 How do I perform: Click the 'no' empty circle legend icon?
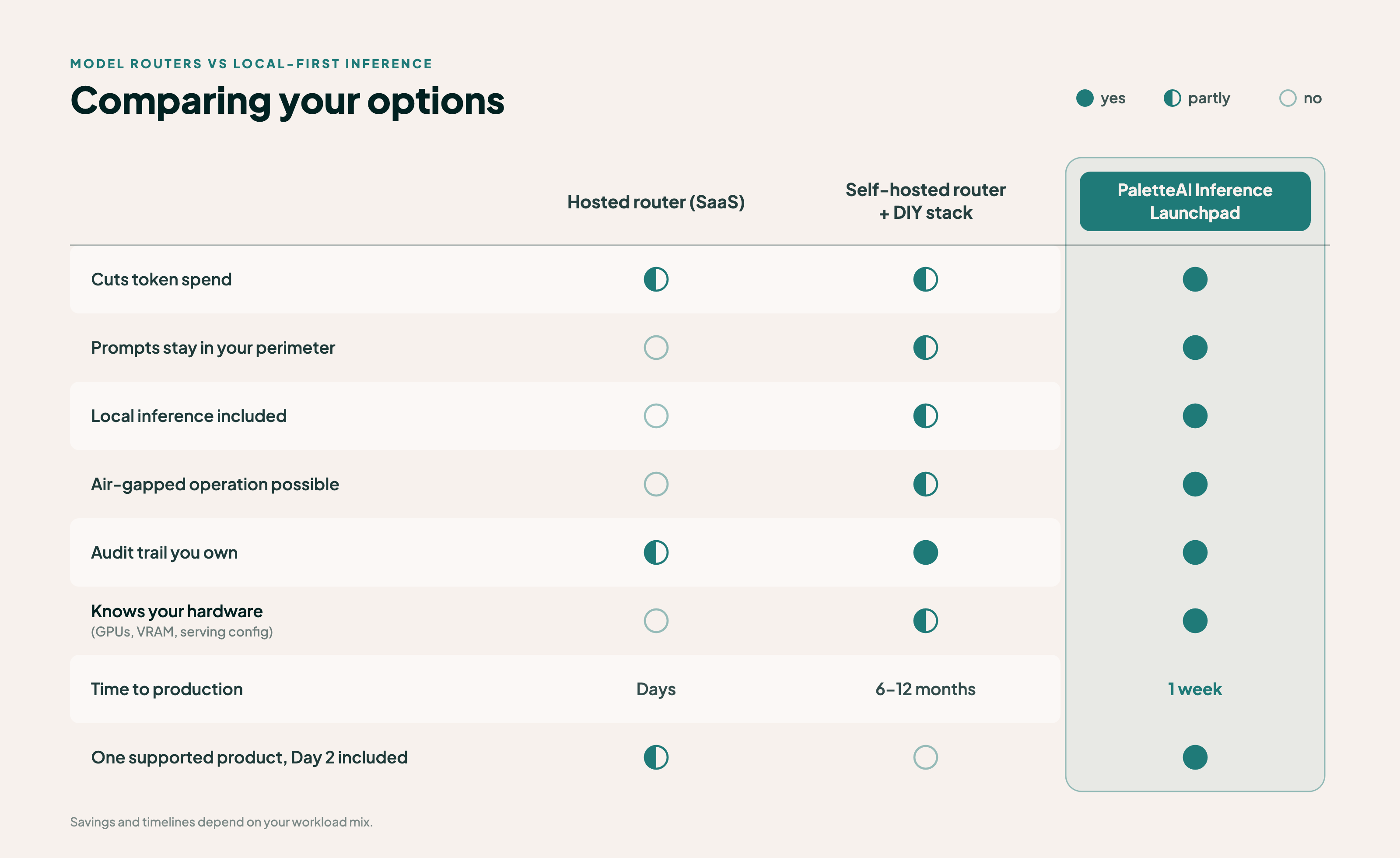pyautogui.click(x=1288, y=98)
